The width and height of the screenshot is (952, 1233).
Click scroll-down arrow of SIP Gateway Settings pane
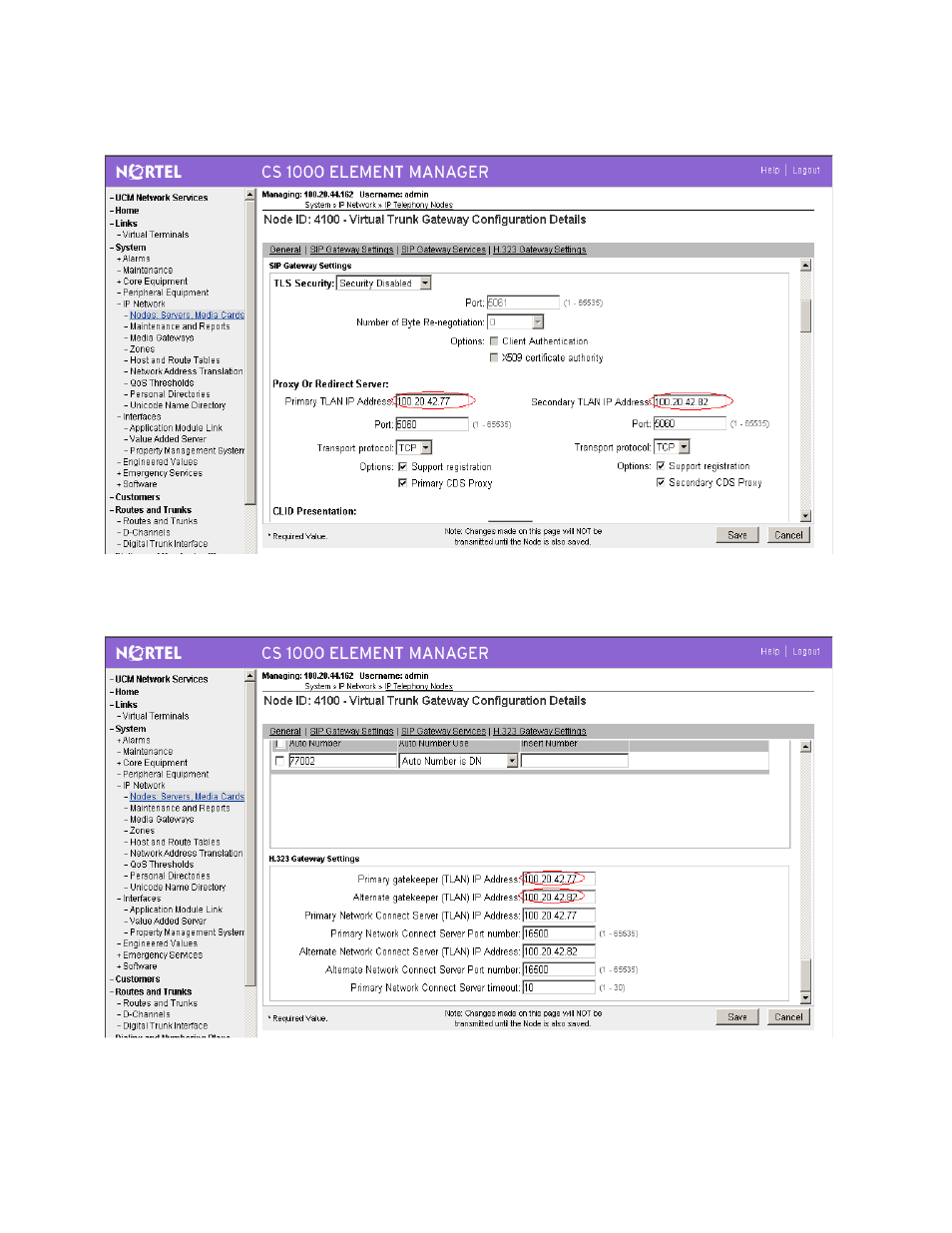pyautogui.click(x=805, y=516)
